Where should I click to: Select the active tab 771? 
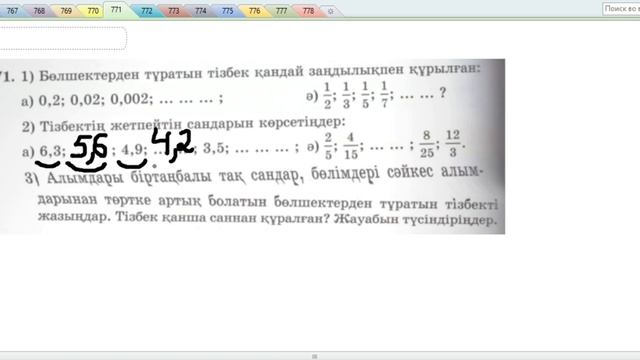(116, 9)
